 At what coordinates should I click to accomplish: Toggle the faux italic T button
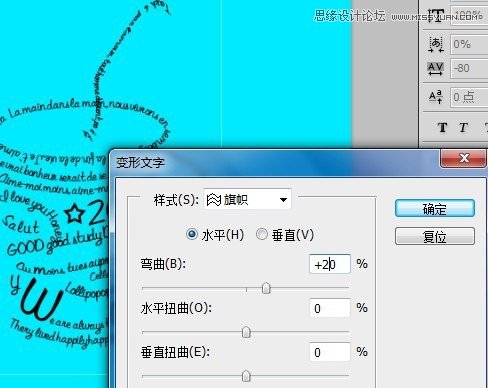click(x=463, y=127)
